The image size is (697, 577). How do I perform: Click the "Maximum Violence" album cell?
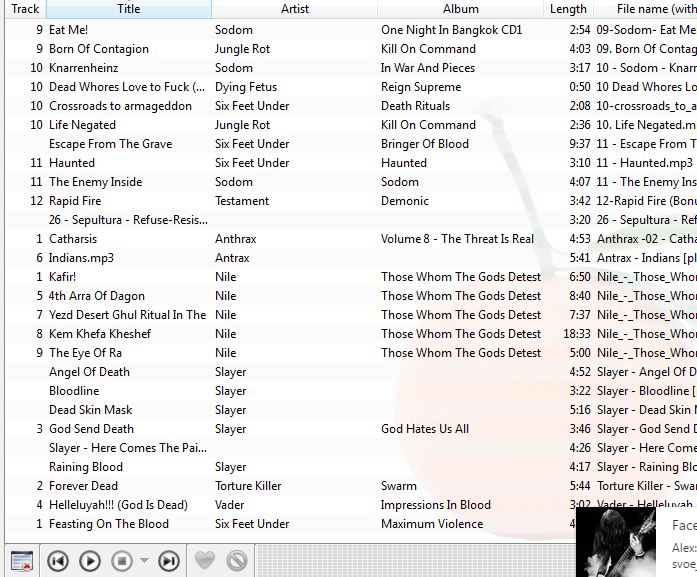click(x=432, y=525)
